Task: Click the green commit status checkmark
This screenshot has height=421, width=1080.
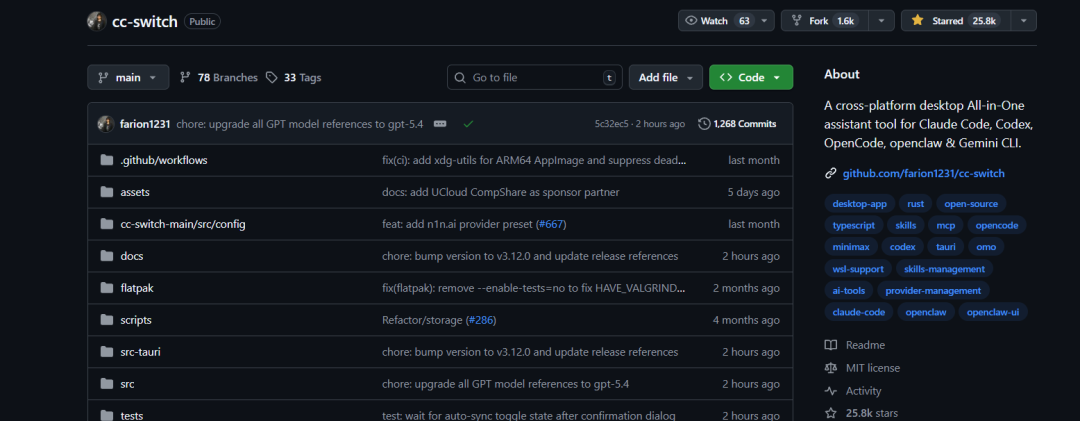Action: tap(468, 124)
